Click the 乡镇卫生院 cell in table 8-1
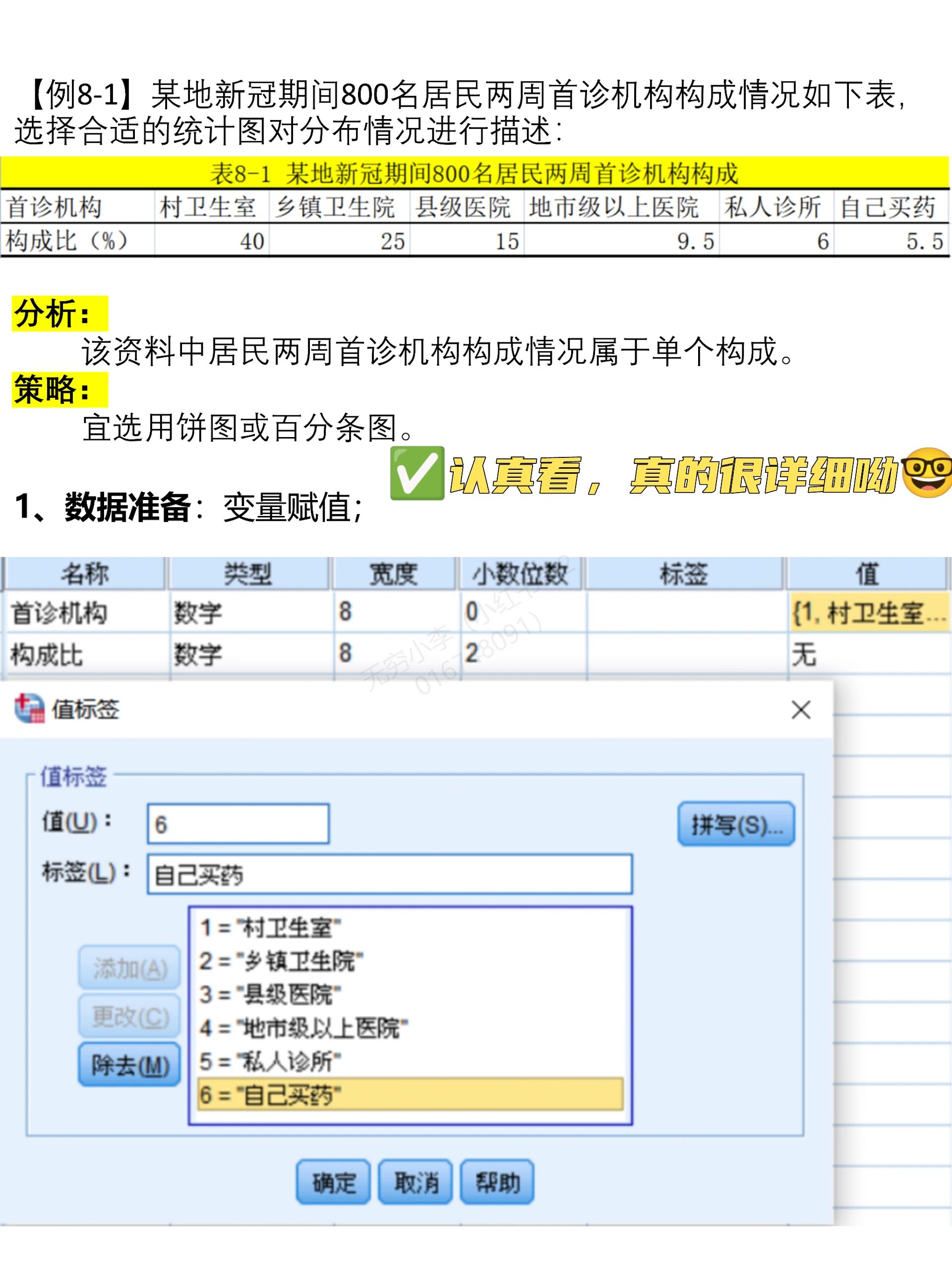The height and width of the screenshot is (1270, 952). click(339, 207)
